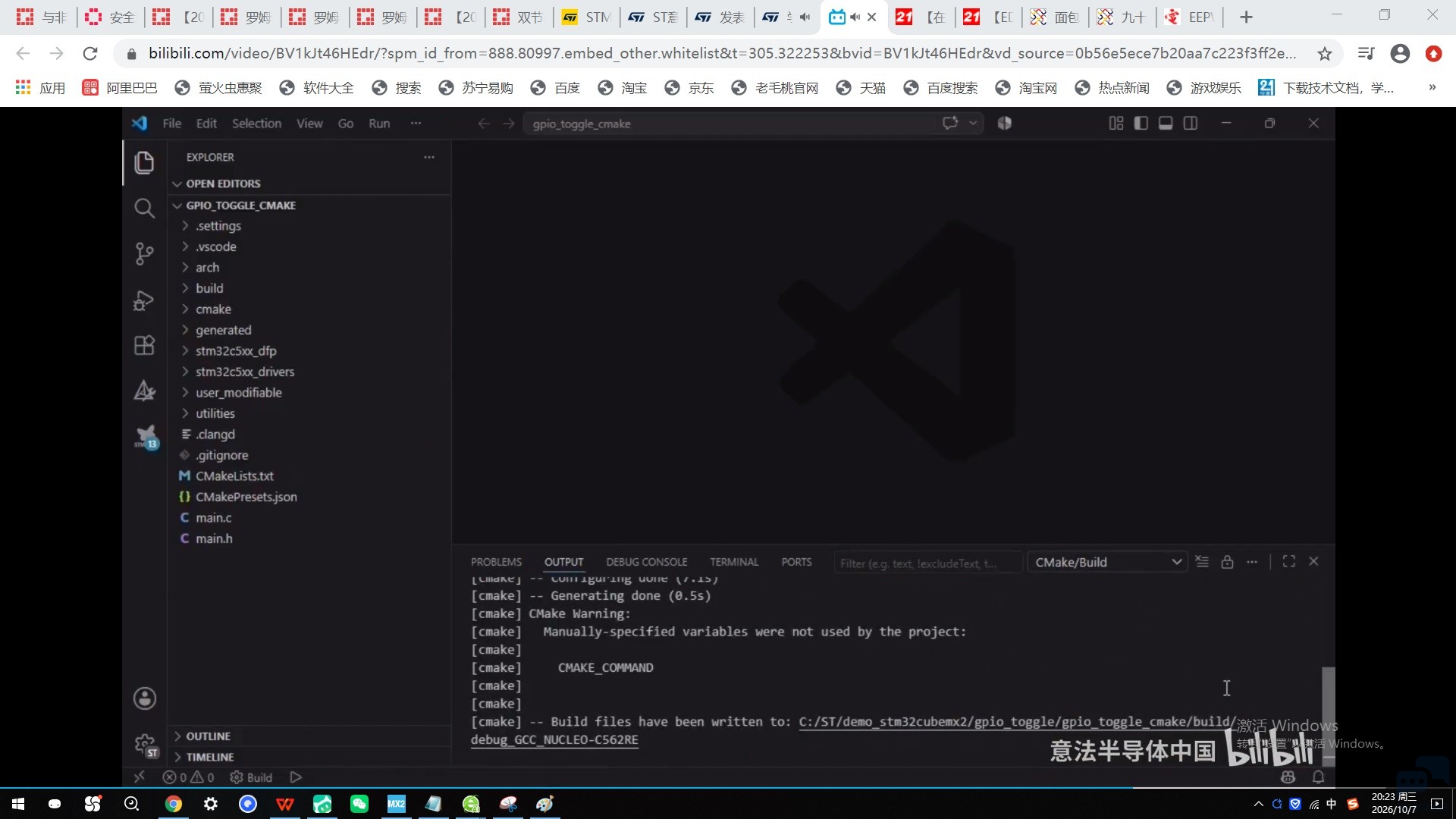This screenshot has width=1456, height=819.
Task: Toggle the bottom panel visibility
Action: [x=1166, y=124]
